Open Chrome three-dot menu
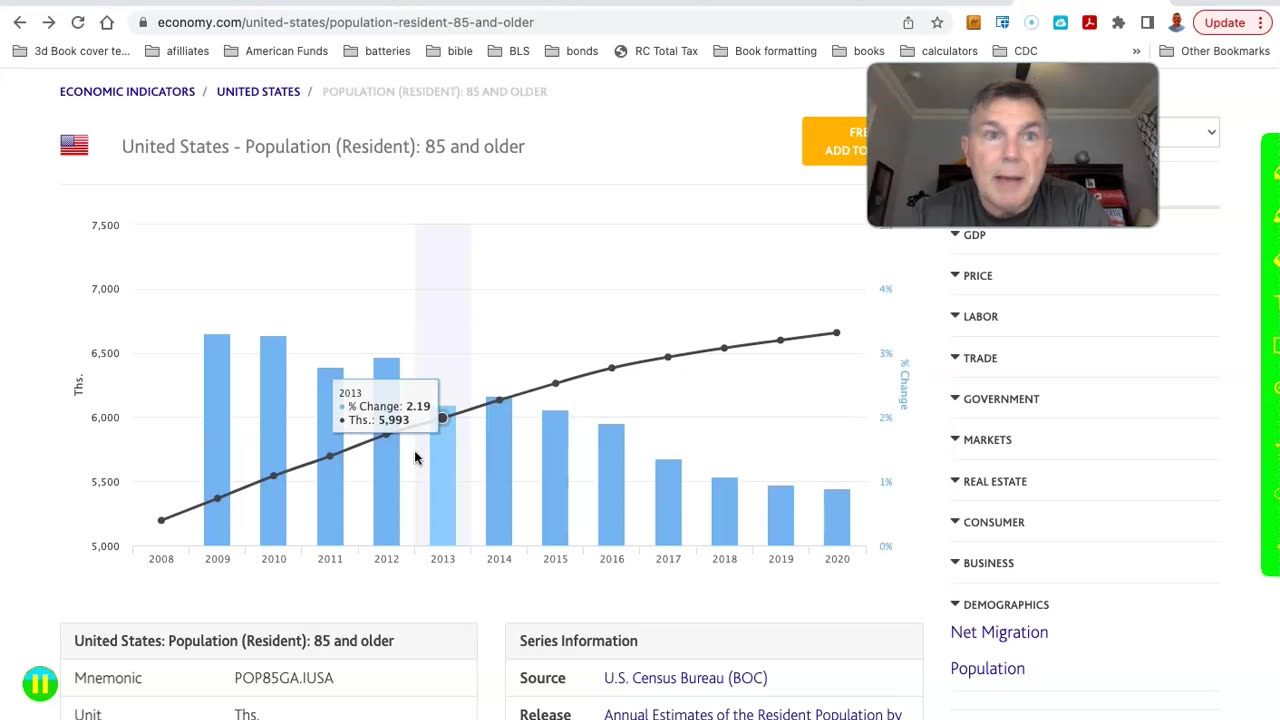The height and width of the screenshot is (720, 1280). pos(1261,22)
